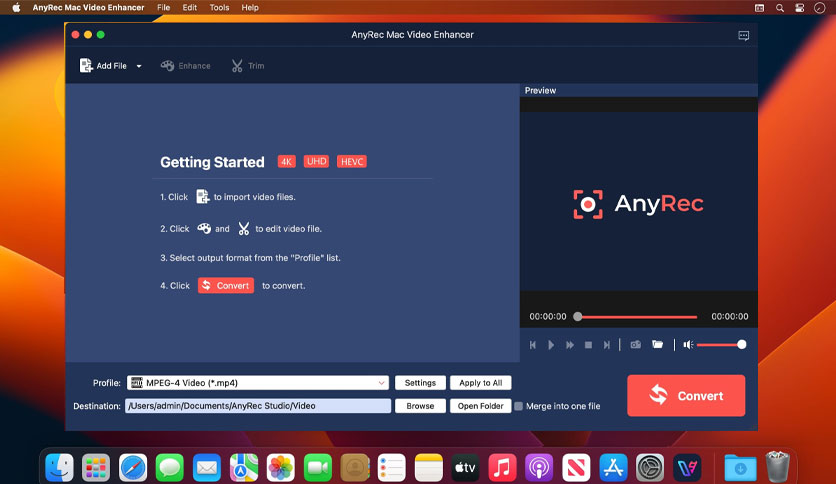Image resolution: width=836 pixels, height=484 pixels.
Task: Open Launchpad in the Dock
Action: point(96,468)
